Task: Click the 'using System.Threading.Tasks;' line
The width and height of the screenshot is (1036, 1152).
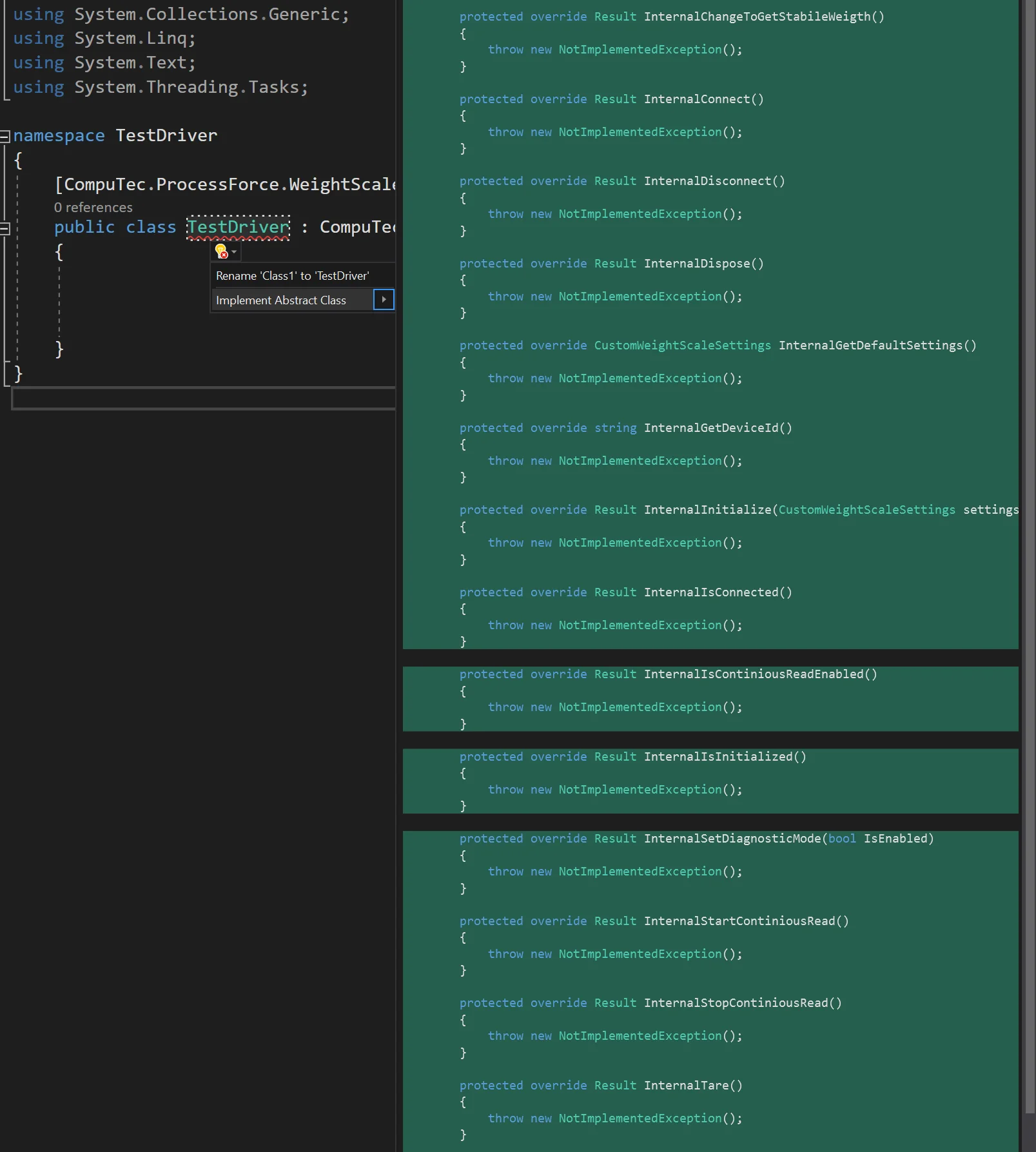Action: coord(160,86)
